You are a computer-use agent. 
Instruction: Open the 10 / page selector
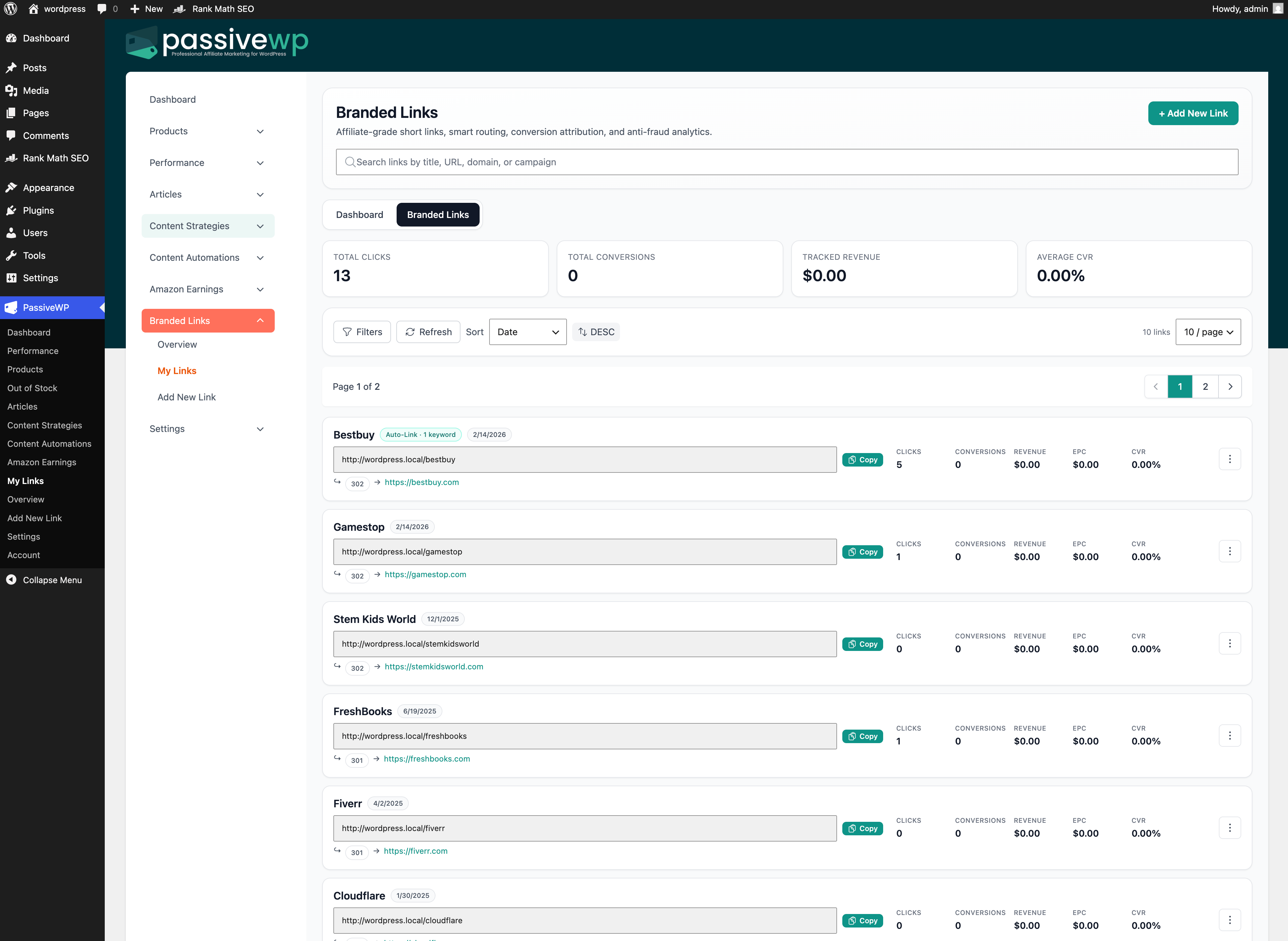click(x=1208, y=332)
